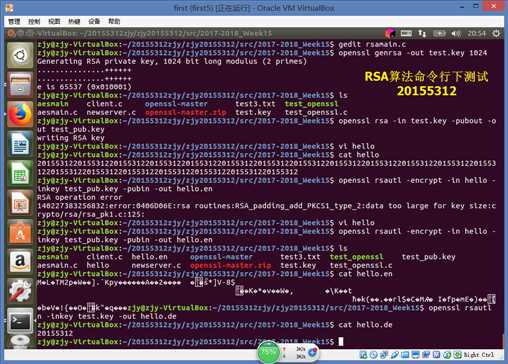508x364 pixels.
Task: Click the VirtualBox shared folders status icon
Action: pyautogui.click(x=405, y=355)
